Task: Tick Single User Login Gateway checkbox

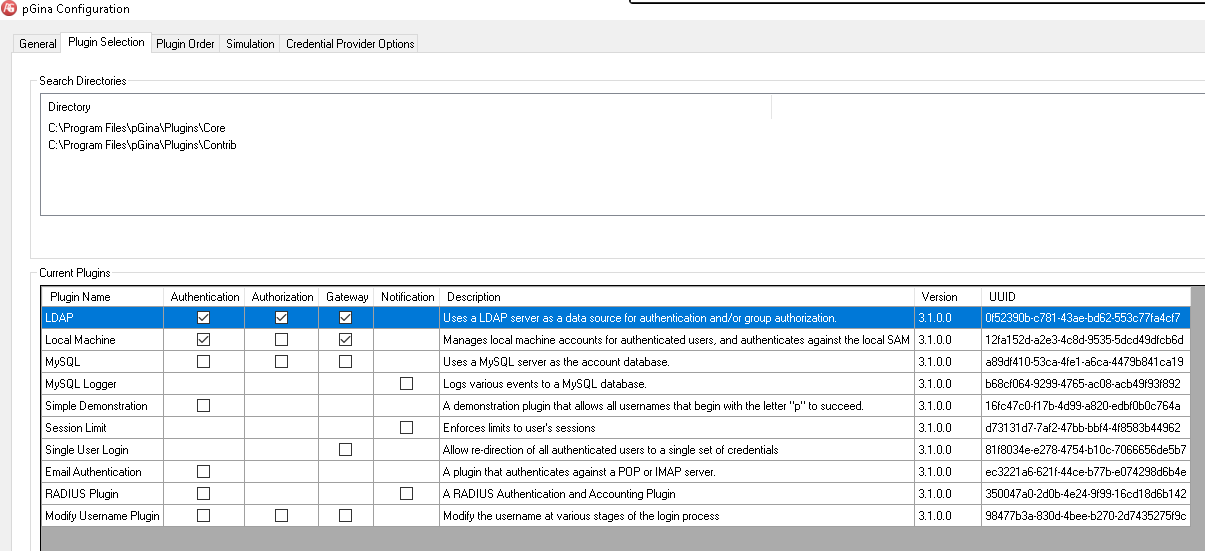Action: point(346,450)
